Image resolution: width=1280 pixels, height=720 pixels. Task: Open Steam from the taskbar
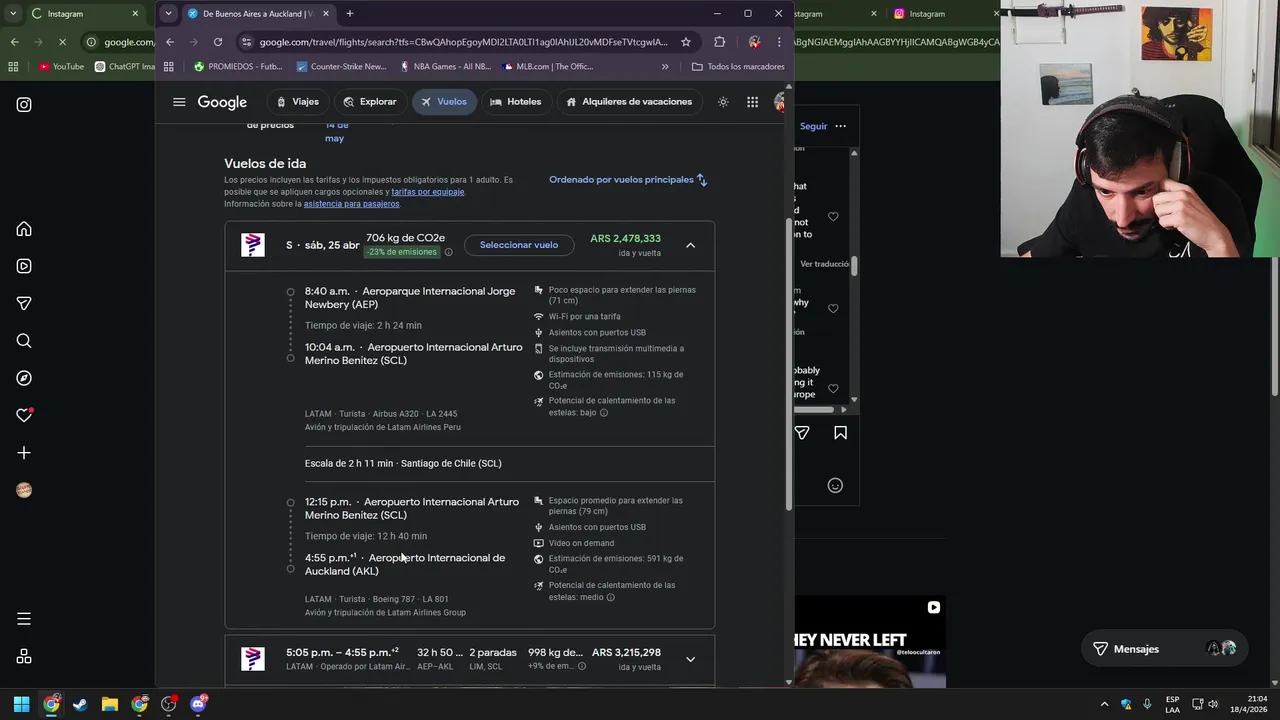point(80,704)
